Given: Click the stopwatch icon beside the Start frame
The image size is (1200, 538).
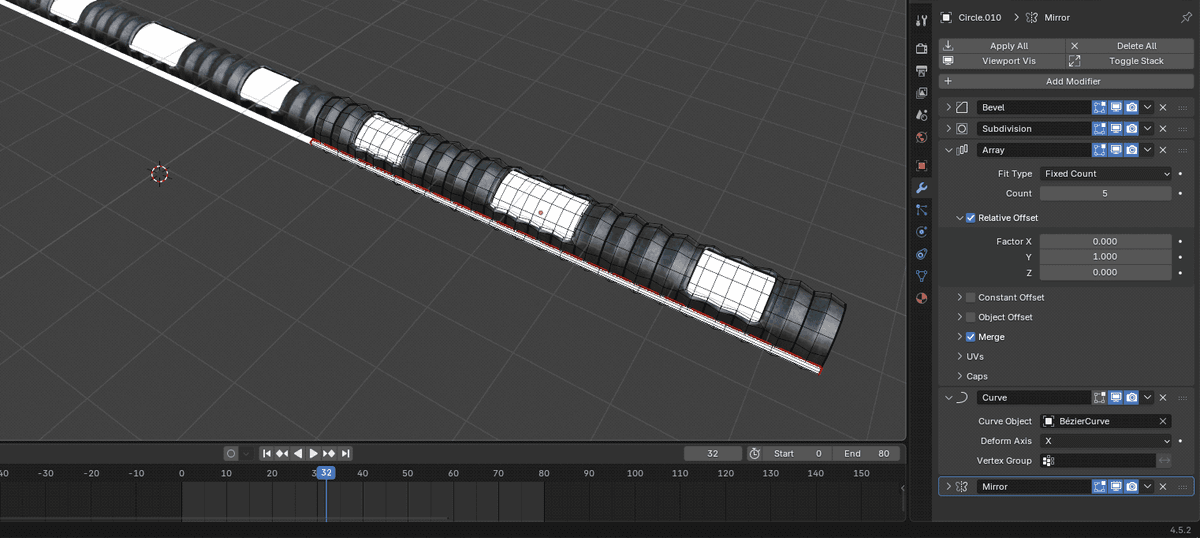Looking at the screenshot, I should click(755, 453).
